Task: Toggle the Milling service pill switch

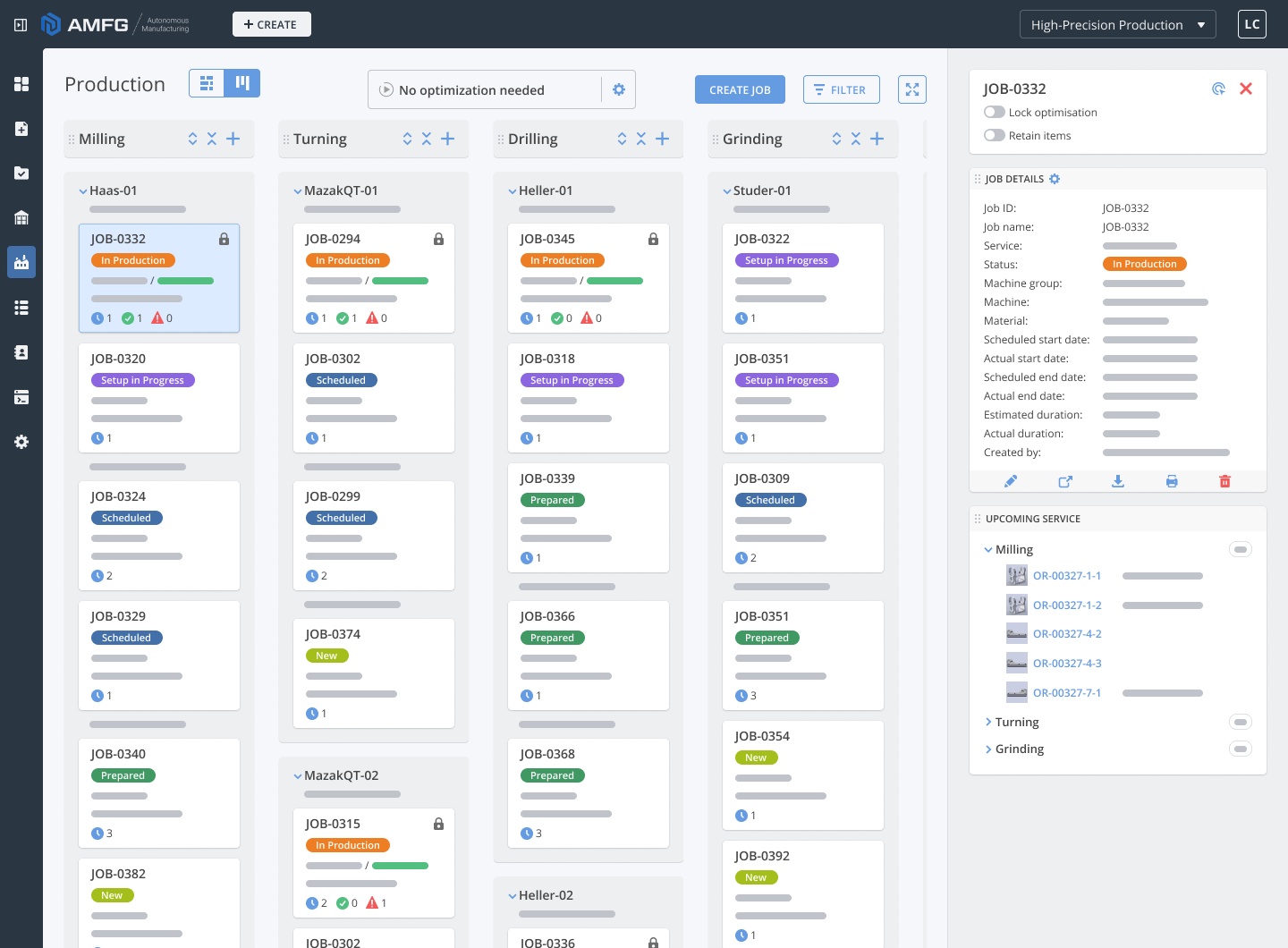Action: coord(1241,549)
